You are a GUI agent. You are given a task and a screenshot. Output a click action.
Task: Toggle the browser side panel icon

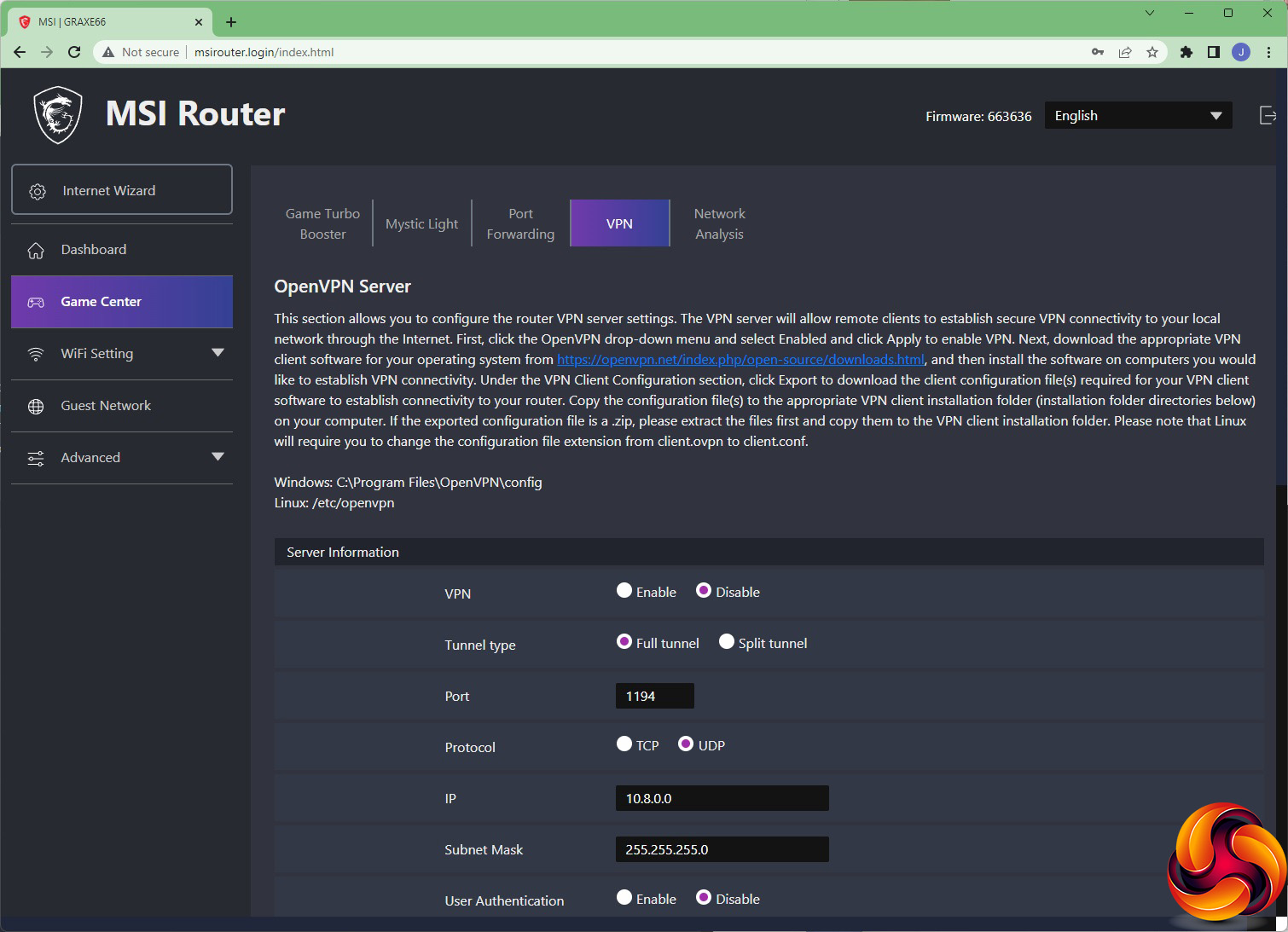(1213, 52)
